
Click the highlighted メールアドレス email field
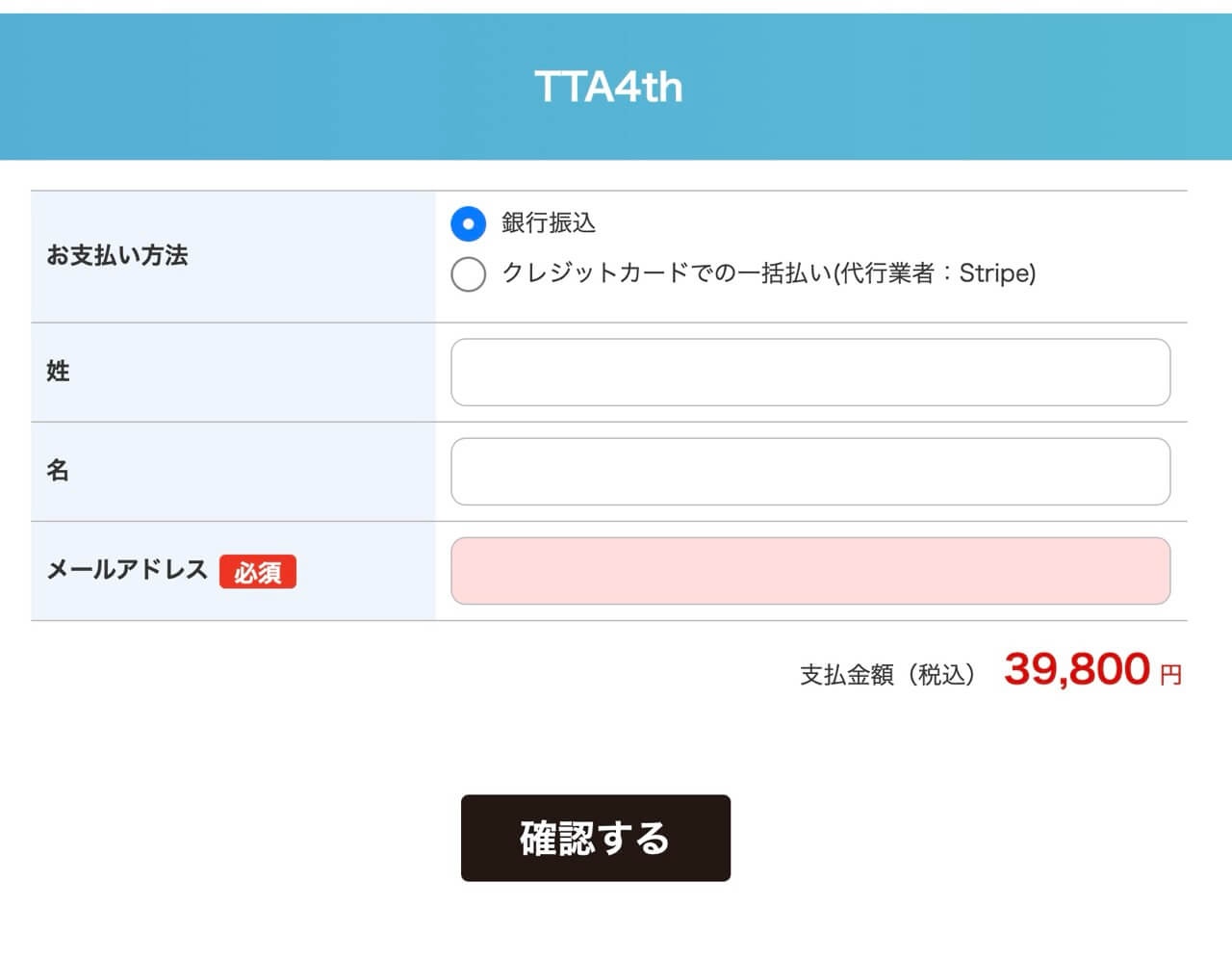[x=810, y=571]
